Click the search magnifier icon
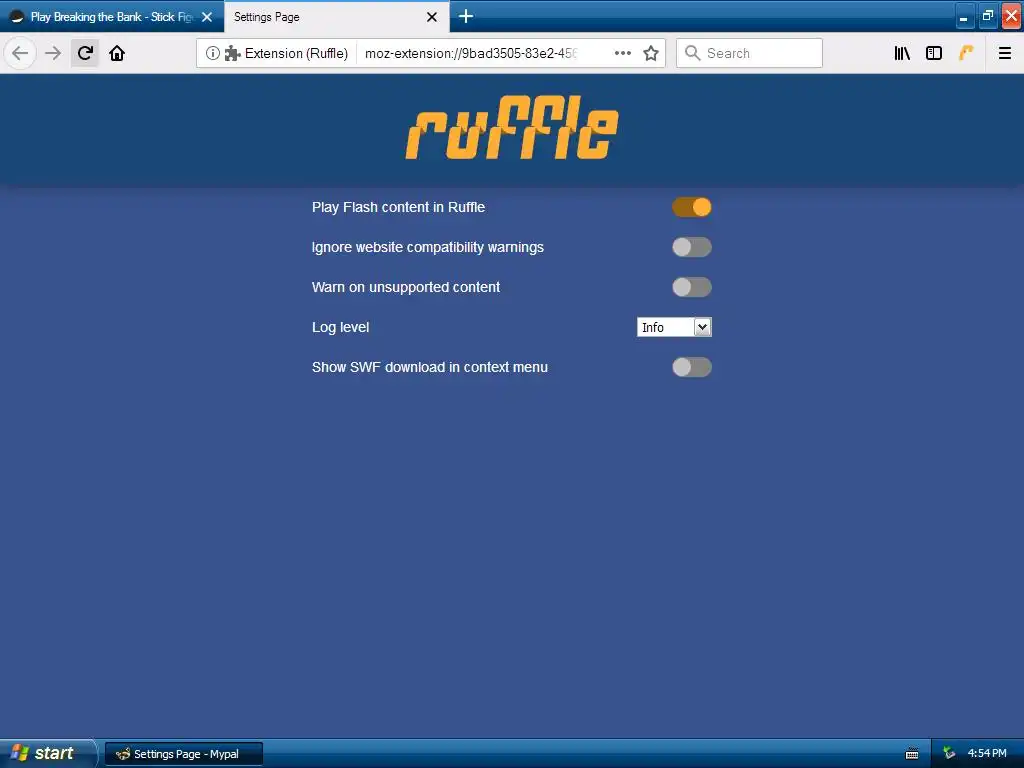This screenshot has width=1024, height=768. tap(692, 53)
